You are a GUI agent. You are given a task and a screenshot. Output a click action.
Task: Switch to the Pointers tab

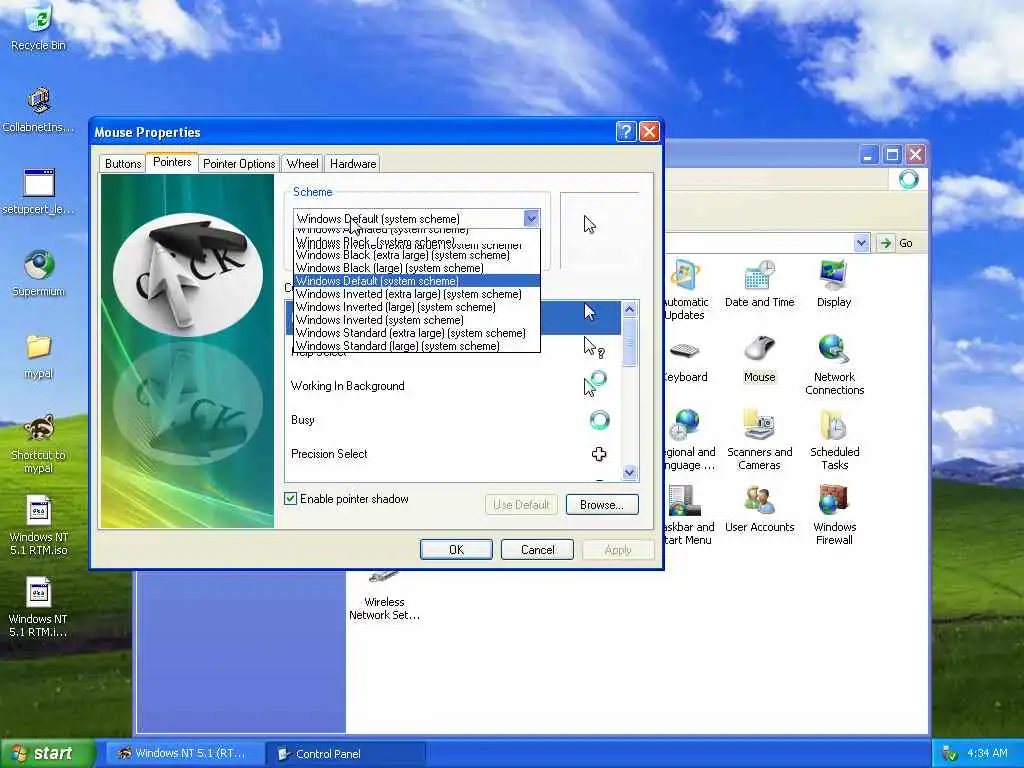(x=172, y=162)
